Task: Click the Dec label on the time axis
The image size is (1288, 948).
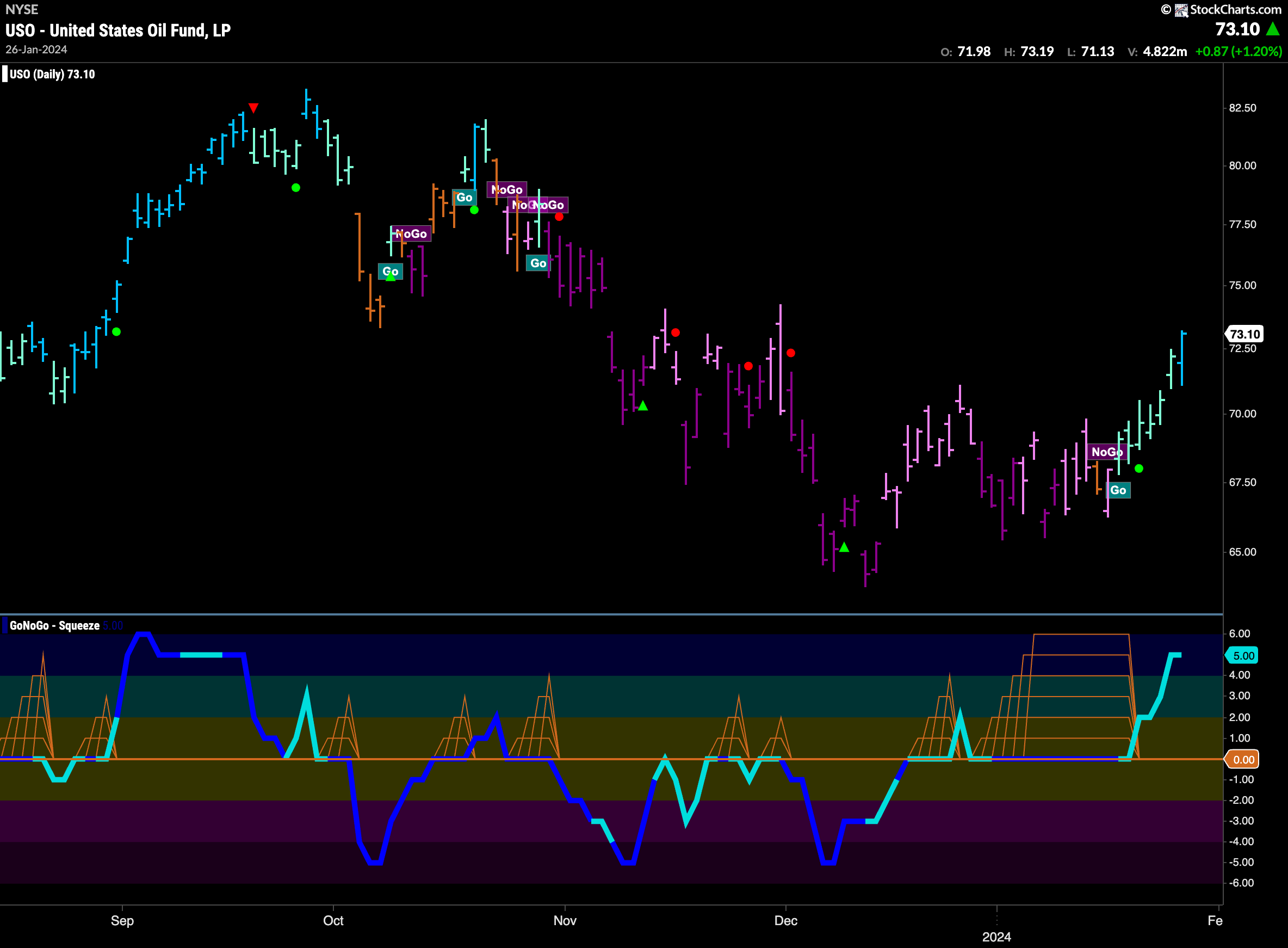Action: (x=785, y=921)
